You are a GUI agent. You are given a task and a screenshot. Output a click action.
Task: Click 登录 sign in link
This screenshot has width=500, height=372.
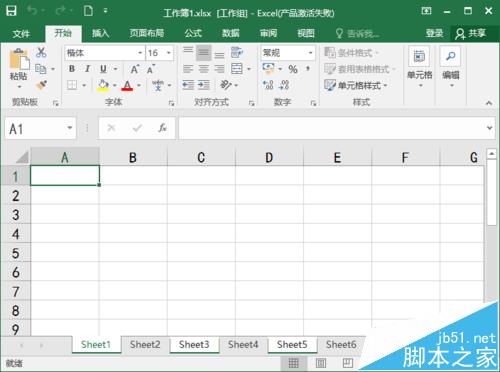point(434,33)
